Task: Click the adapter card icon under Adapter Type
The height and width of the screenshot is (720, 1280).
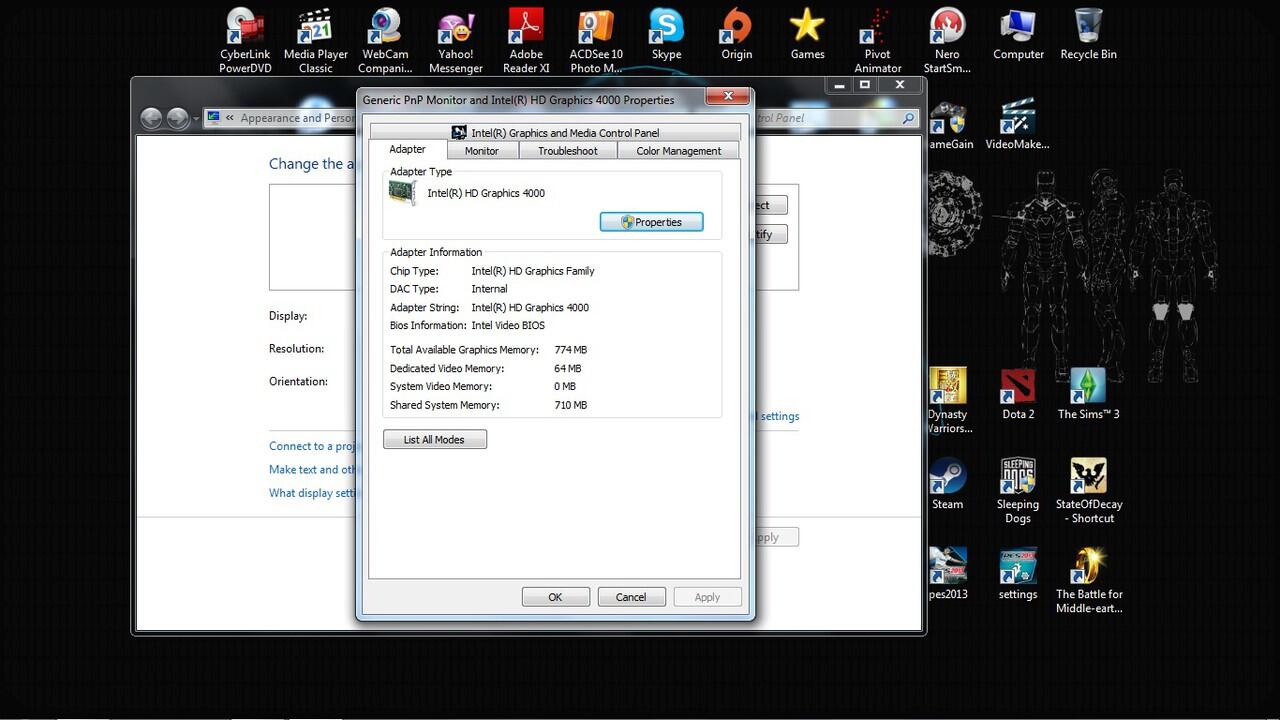Action: tap(403, 192)
